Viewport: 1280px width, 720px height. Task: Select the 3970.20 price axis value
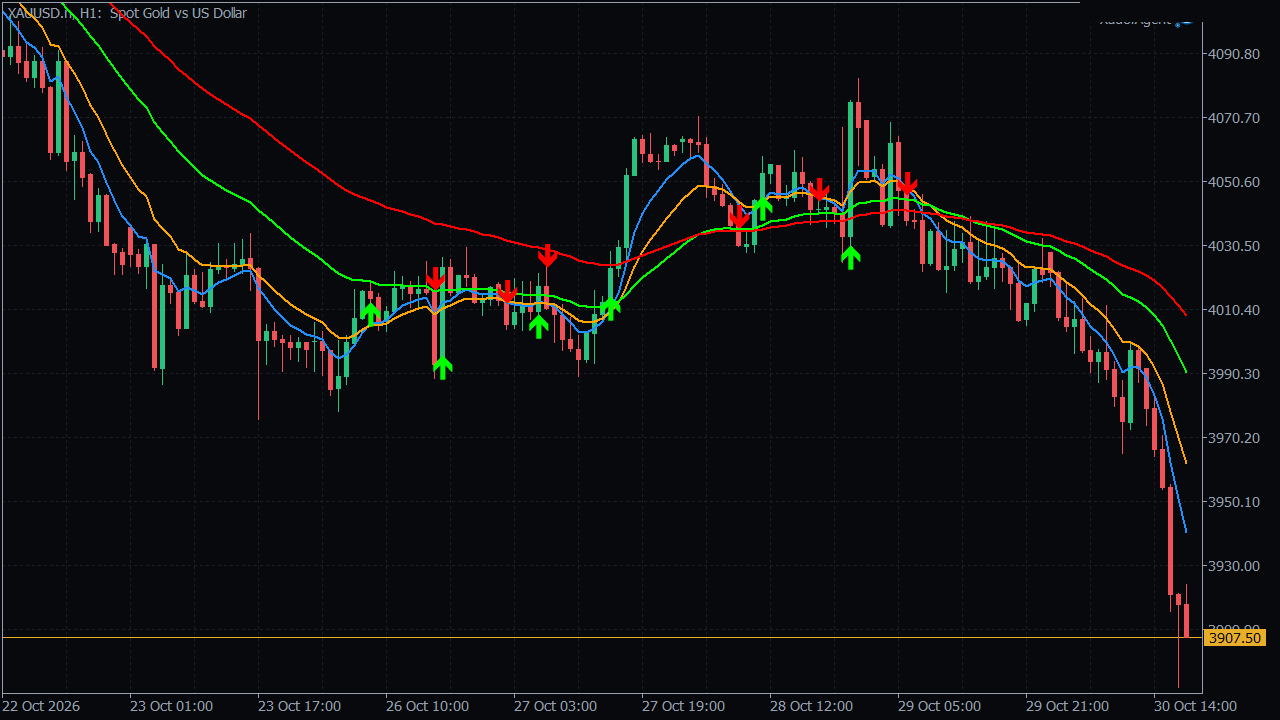coord(1235,438)
